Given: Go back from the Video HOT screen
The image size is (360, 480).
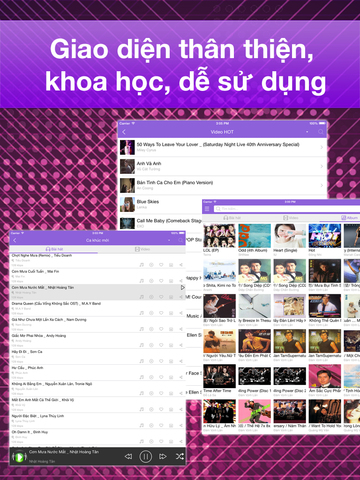Looking at the screenshot, I should 124,132.
